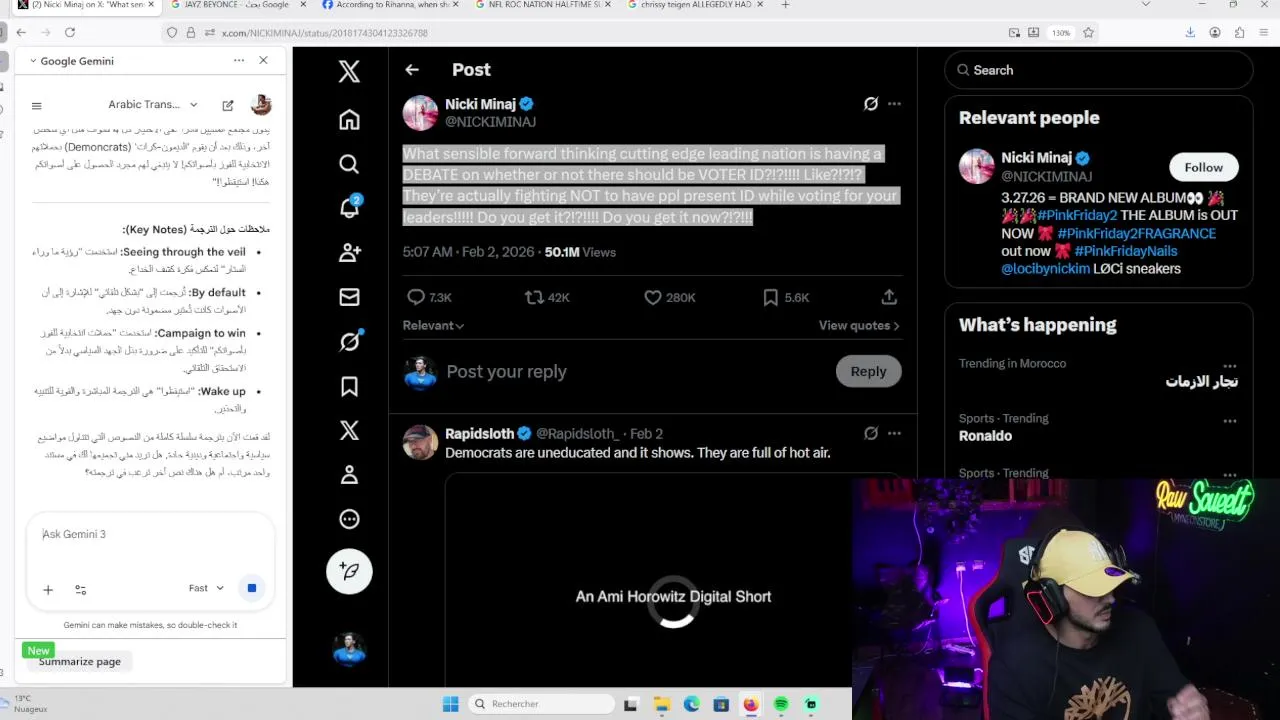This screenshot has height=720, width=1280.
Task: Open Notifications bell in X sidebar
Action: [x=349, y=208]
